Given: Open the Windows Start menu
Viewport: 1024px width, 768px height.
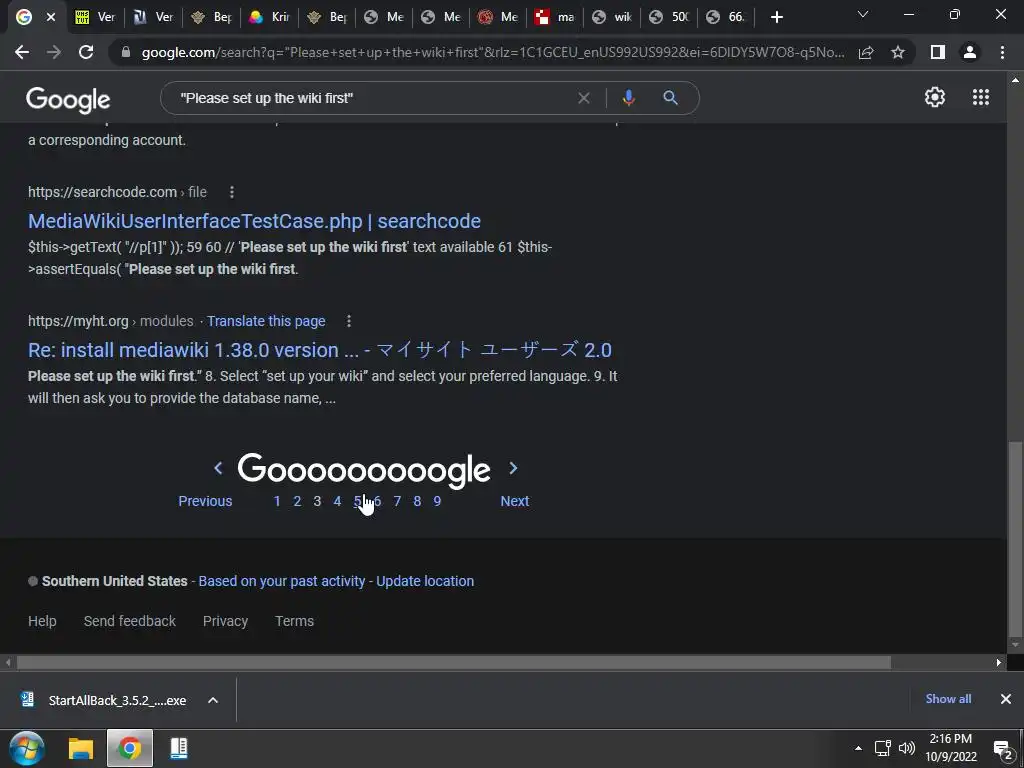Looking at the screenshot, I should pyautogui.click(x=27, y=748).
